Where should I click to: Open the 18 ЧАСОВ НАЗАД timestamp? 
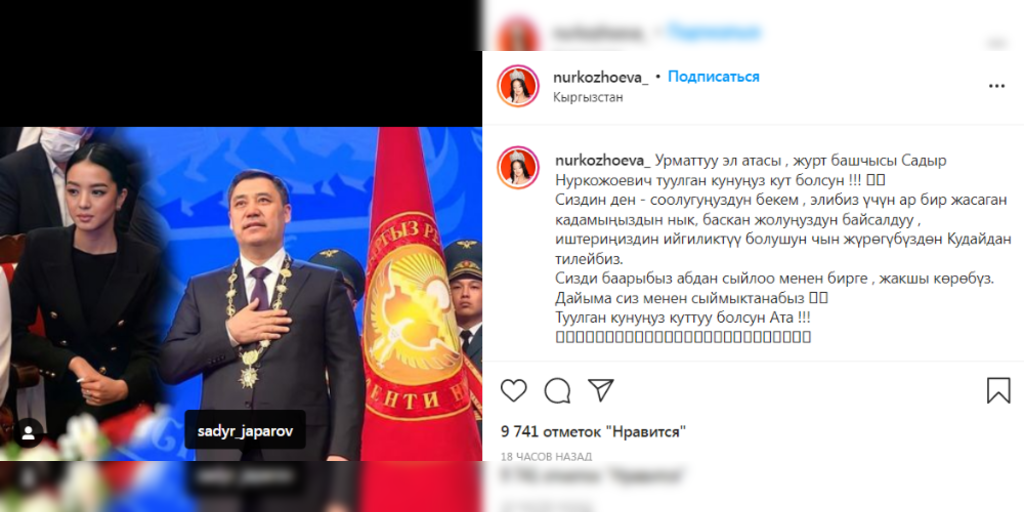coord(546,456)
